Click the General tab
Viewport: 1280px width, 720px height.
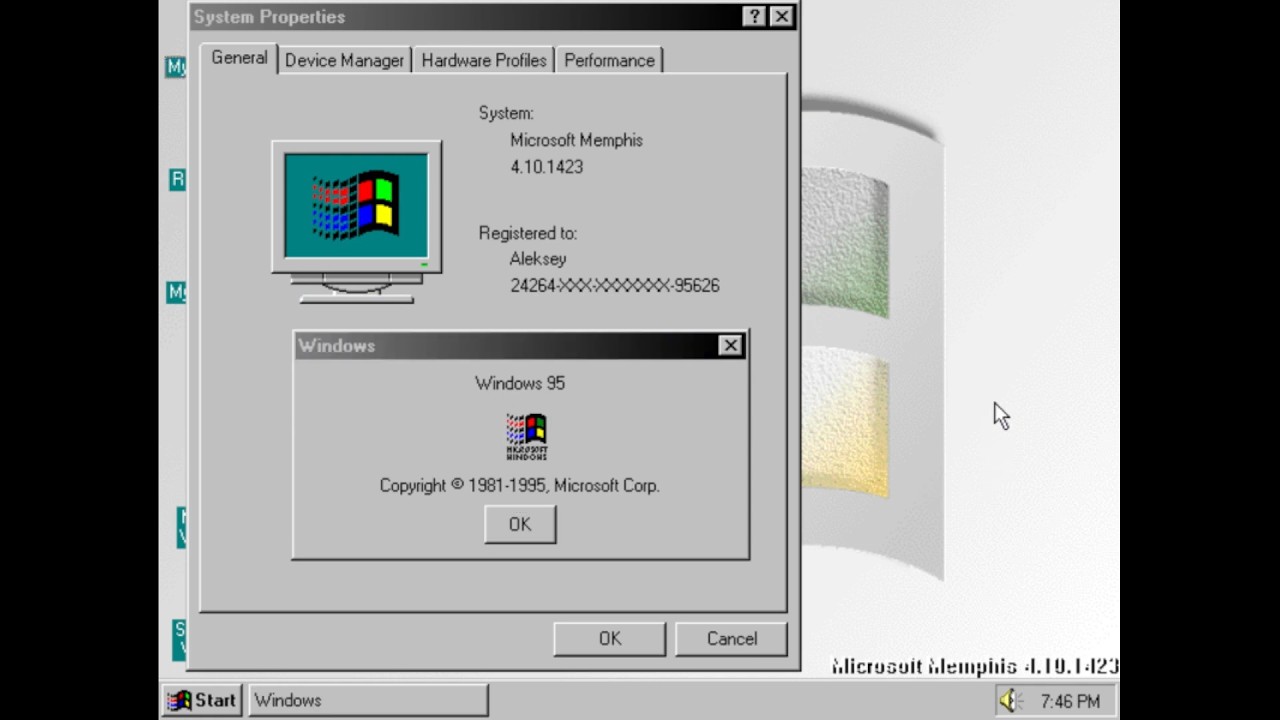coord(239,58)
